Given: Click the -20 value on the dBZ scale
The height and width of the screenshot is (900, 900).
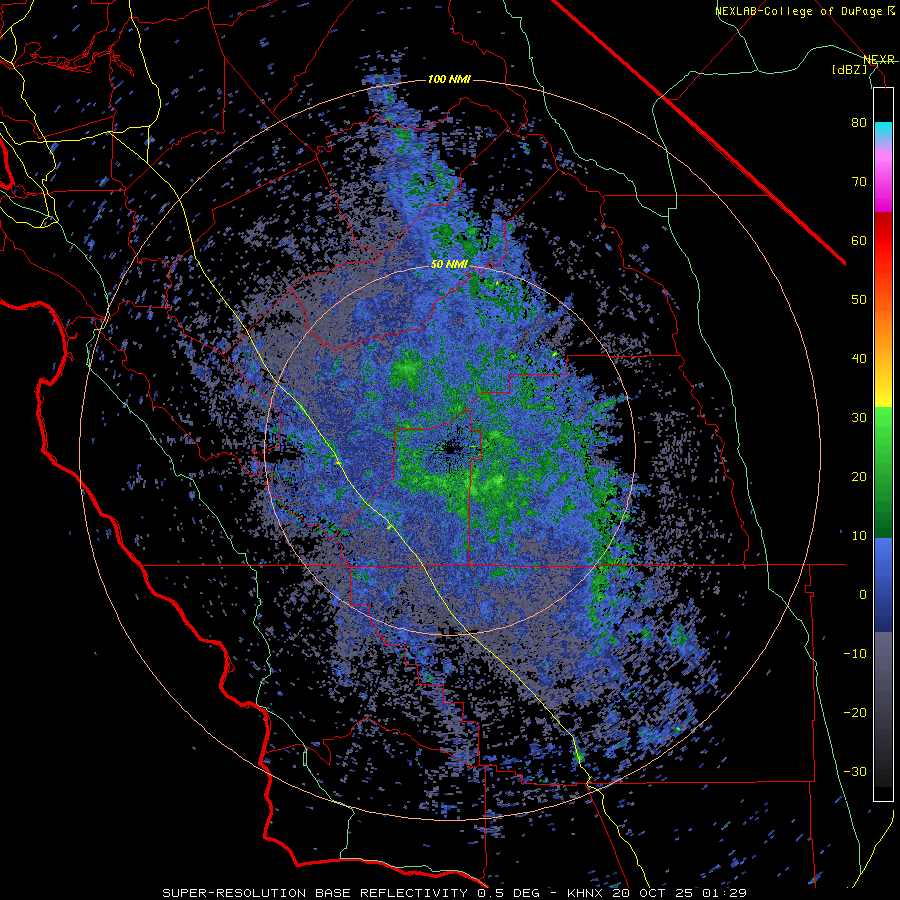Looking at the screenshot, I should pyautogui.click(x=855, y=713).
